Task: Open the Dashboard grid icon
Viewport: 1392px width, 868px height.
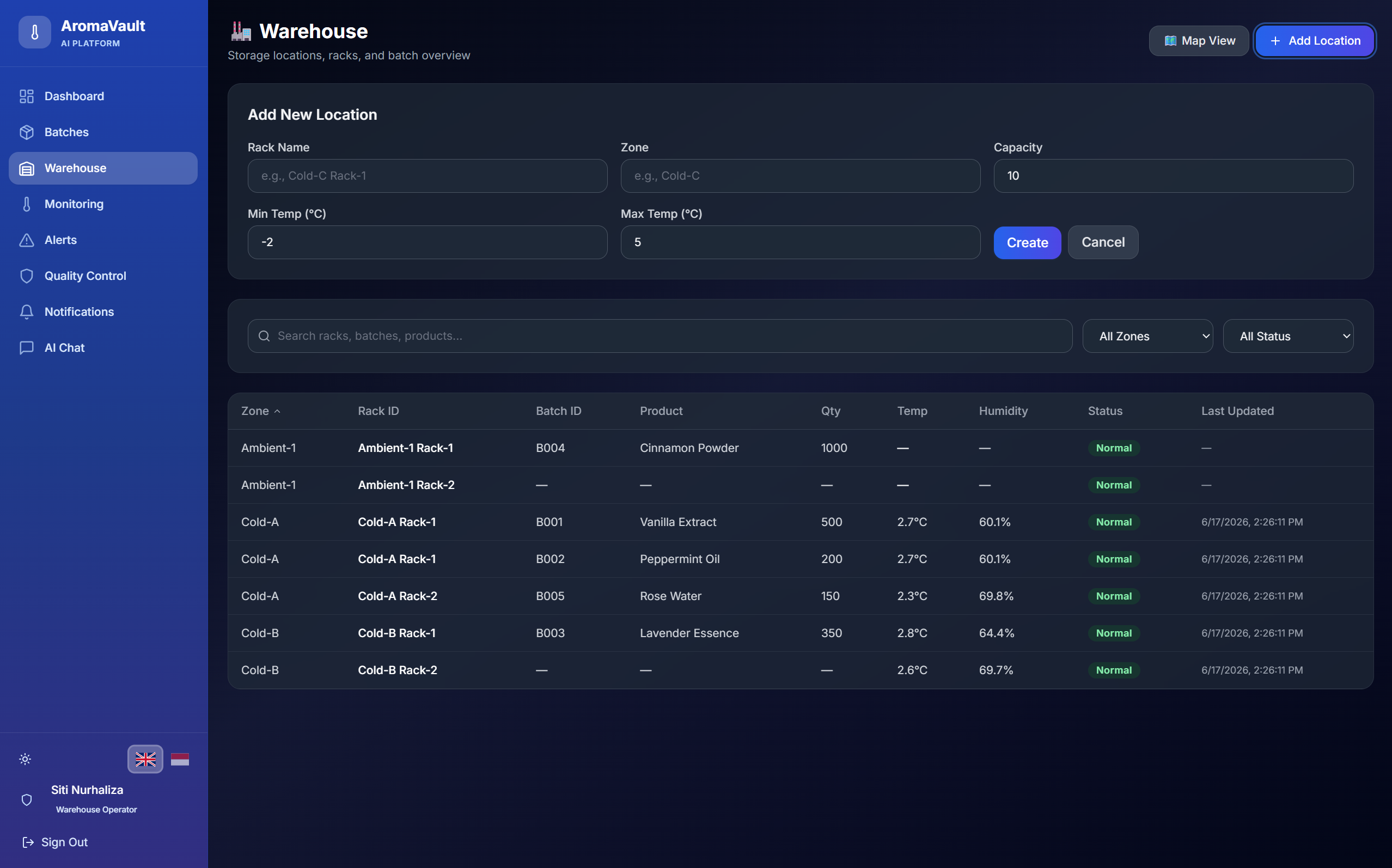Action: pyautogui.click(x=26, y=96)
